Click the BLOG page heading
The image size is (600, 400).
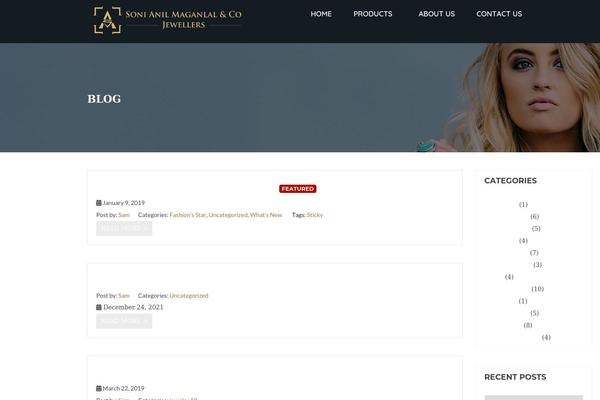[x=104, y=99]
